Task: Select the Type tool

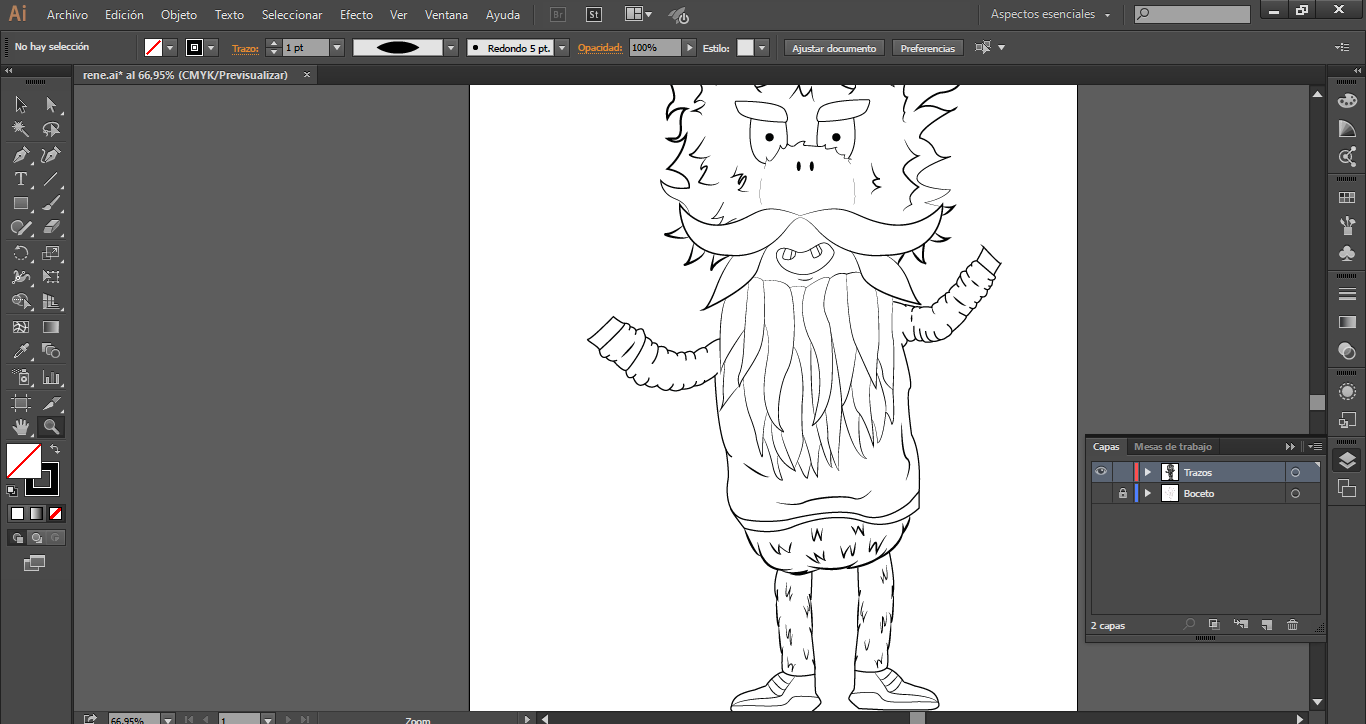Action: pyautogui.click(x=20, y=179)
